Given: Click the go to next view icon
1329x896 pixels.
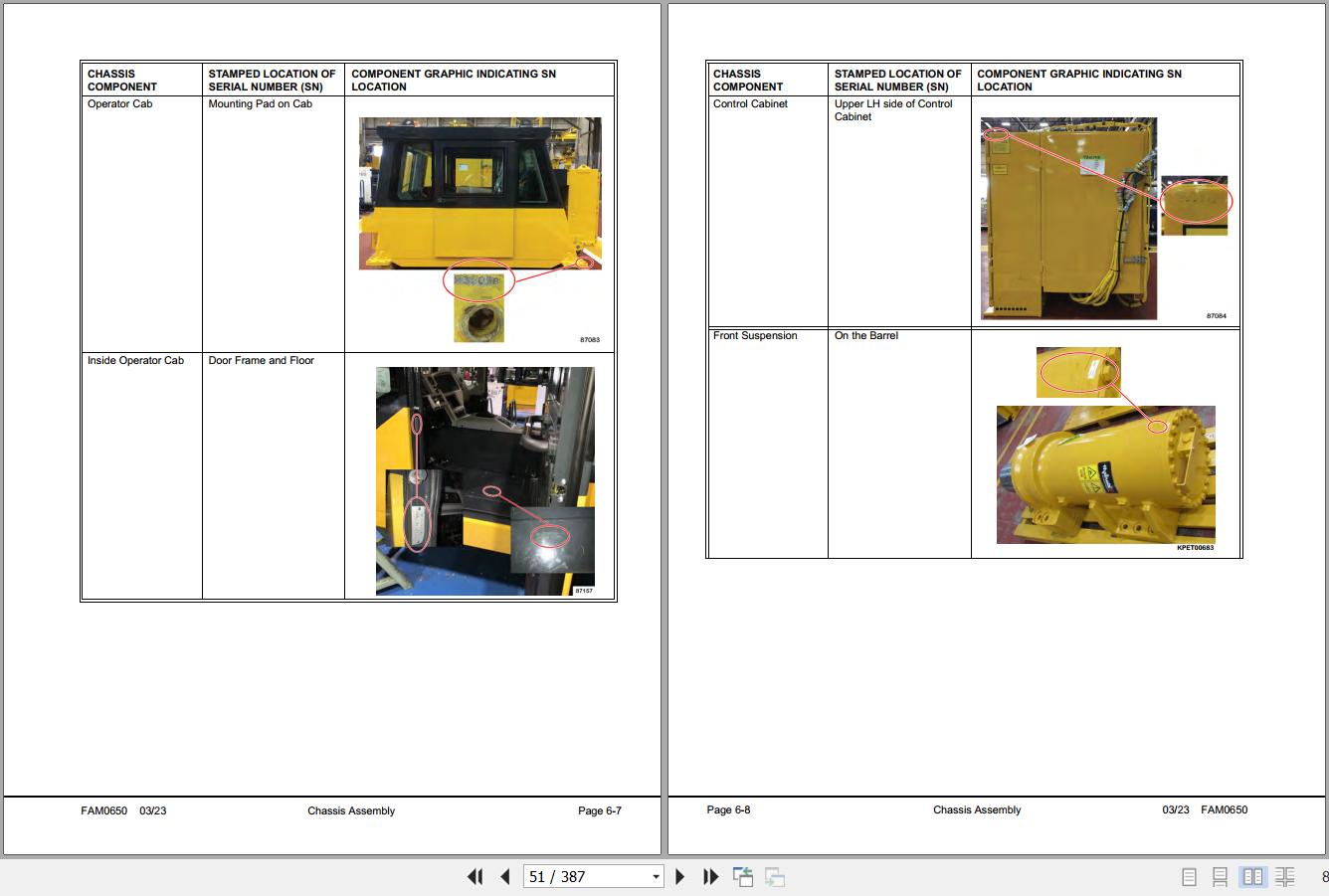Looking at the screenshot, I should (775, 877).
